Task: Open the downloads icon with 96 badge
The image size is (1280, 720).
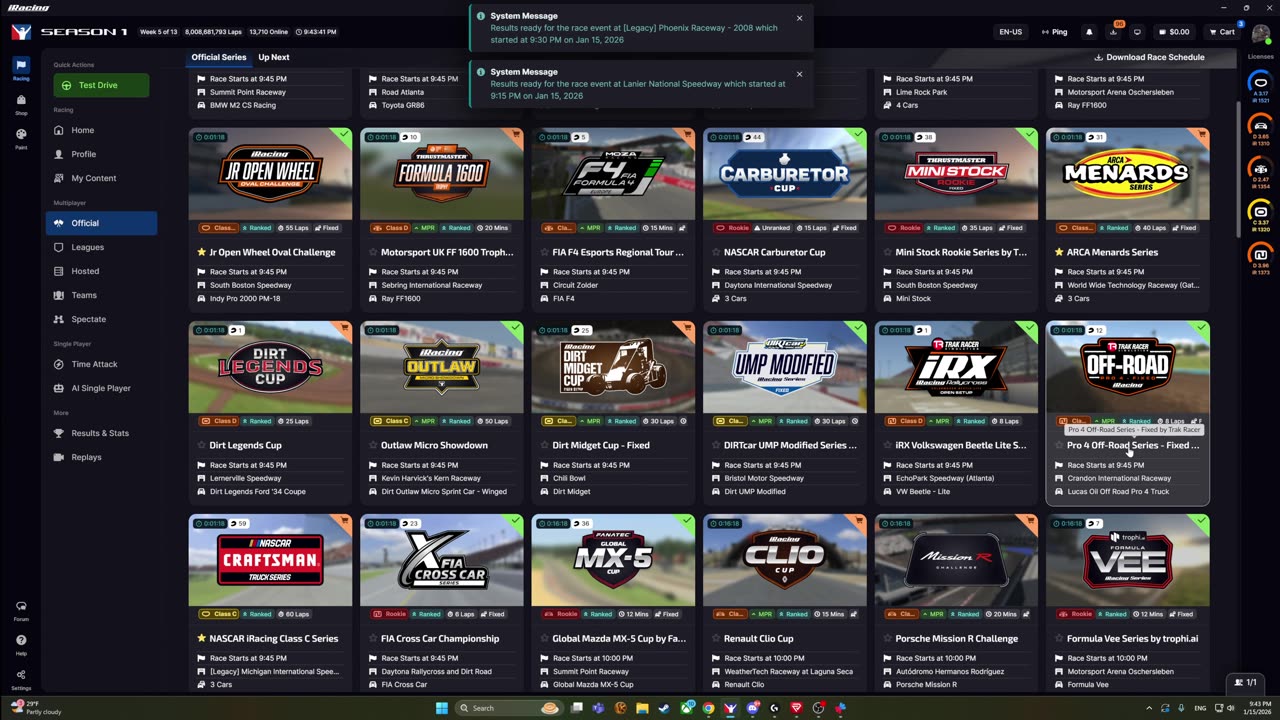Action: (1113, 32)
